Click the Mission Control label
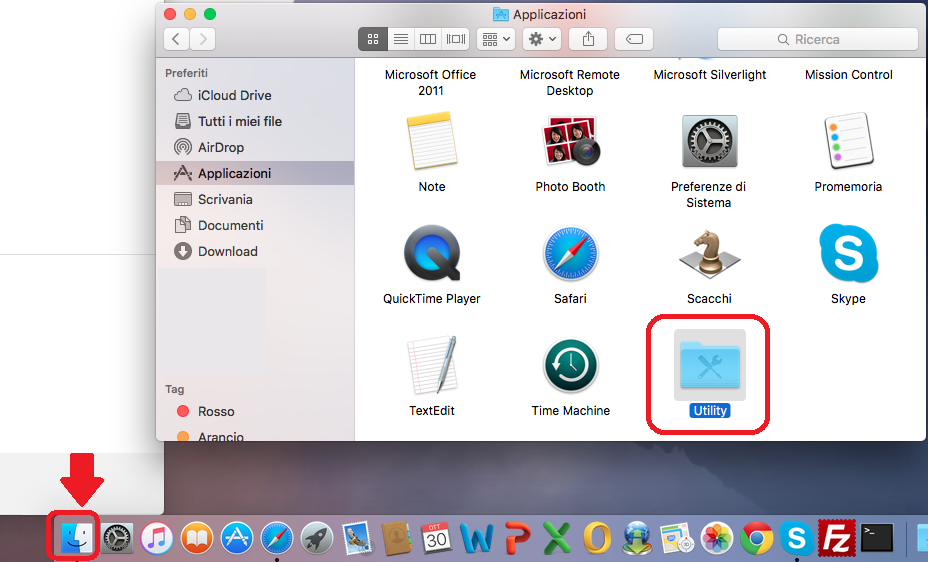Viewport: 928px width, 562px height. [x=849, y=75]
